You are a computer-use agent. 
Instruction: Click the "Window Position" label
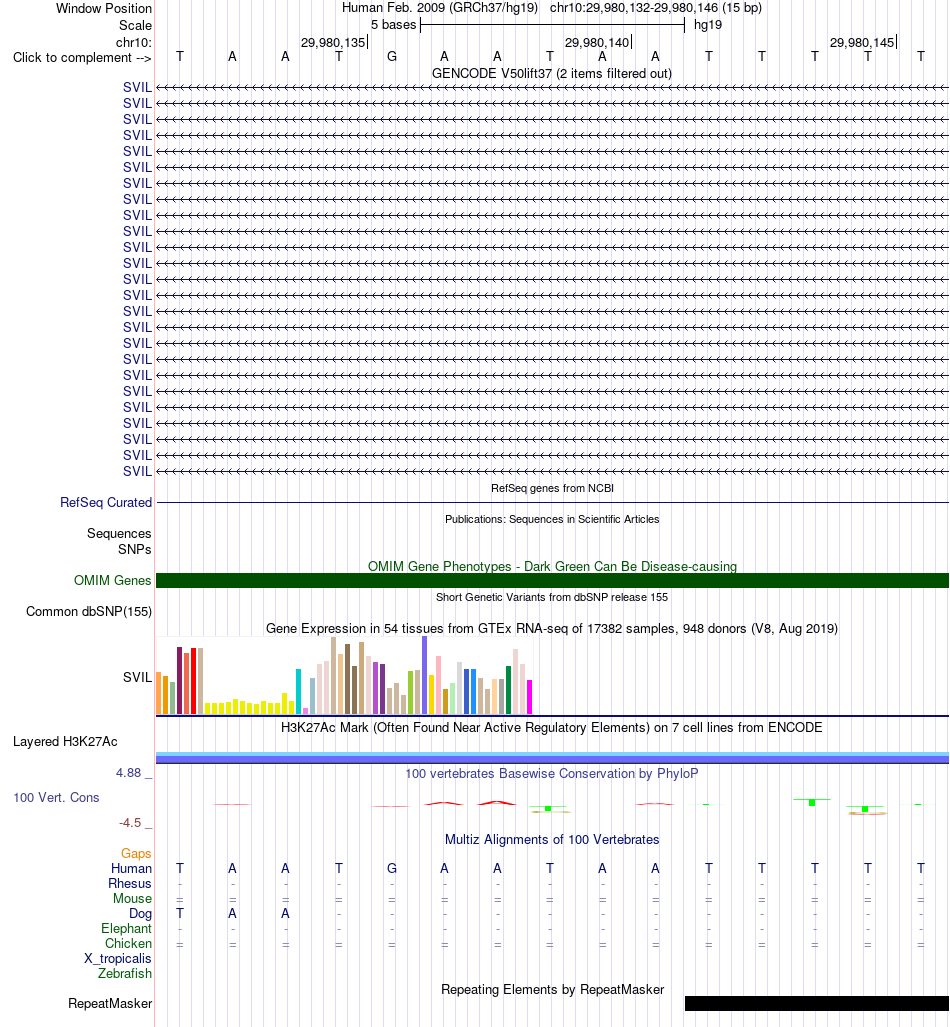(x=104, y=9)
